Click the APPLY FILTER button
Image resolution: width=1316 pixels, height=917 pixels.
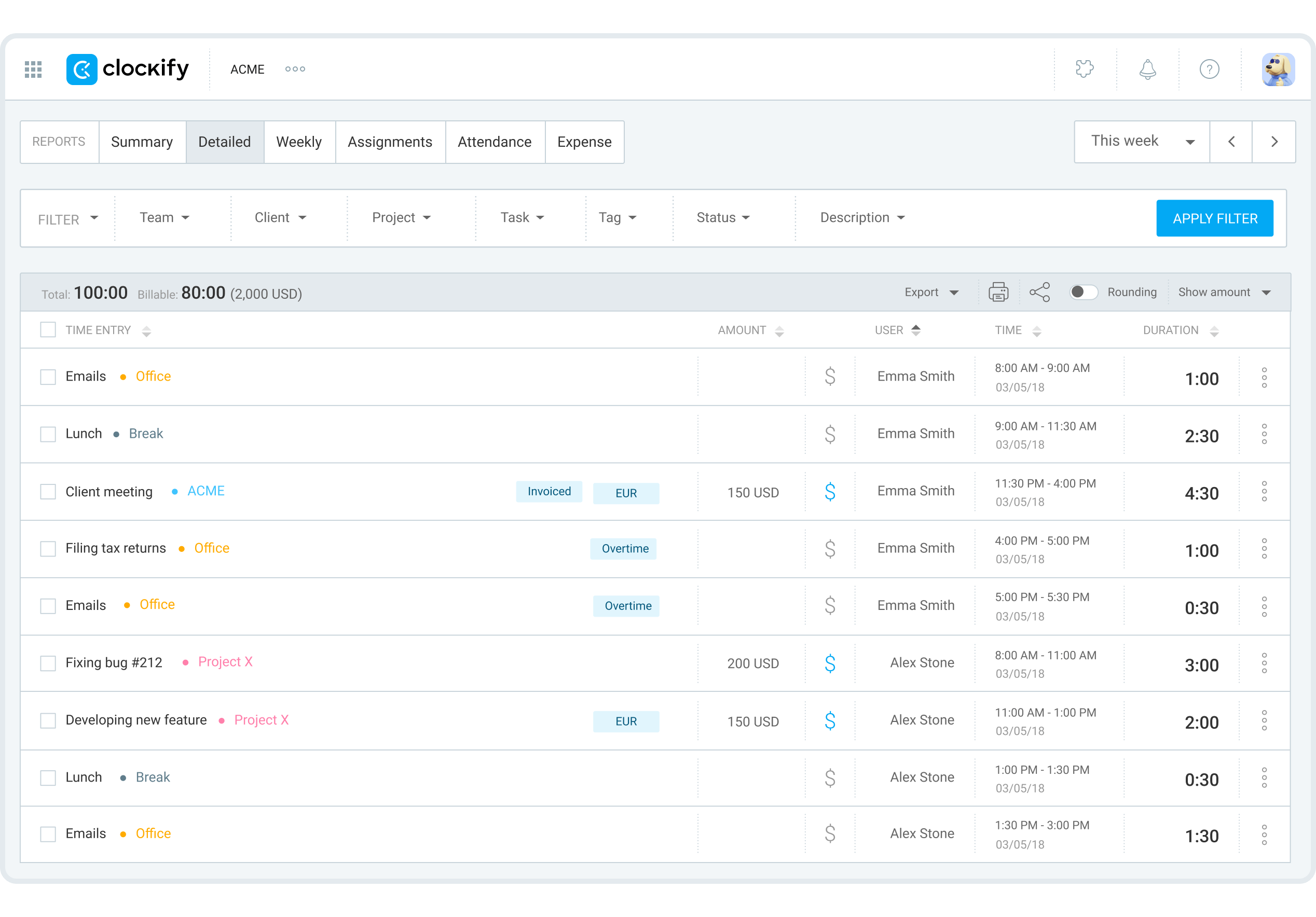pyautogui.click(x=1214, y=218)
